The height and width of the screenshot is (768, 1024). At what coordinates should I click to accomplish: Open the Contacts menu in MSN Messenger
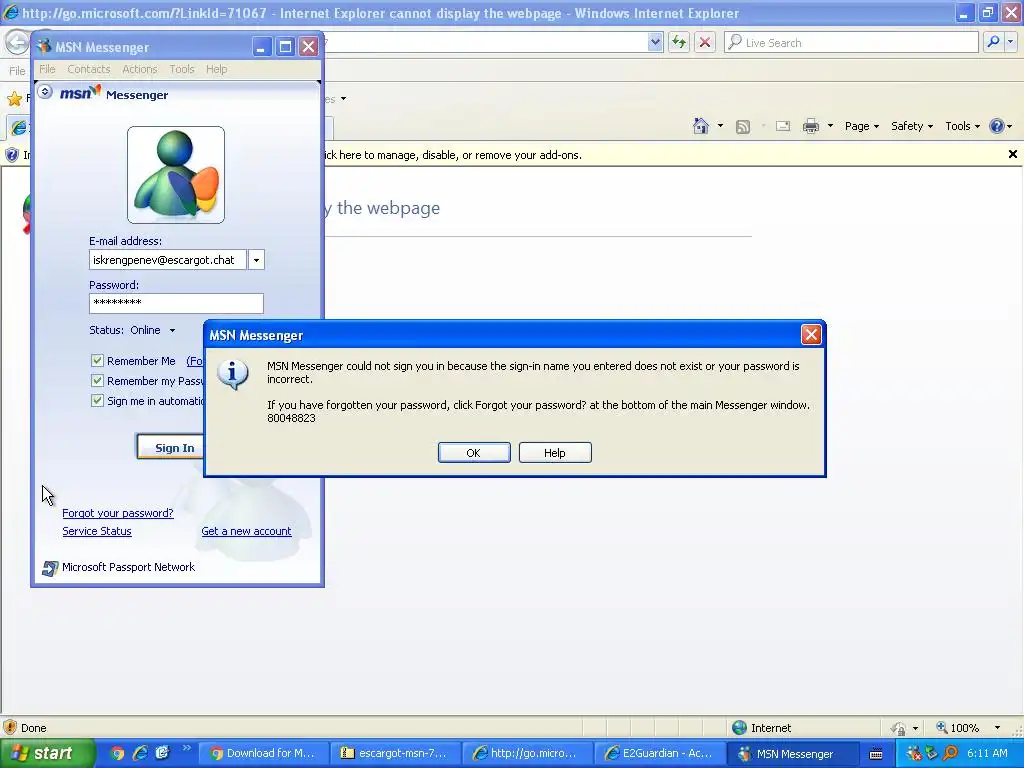point(89,69)
